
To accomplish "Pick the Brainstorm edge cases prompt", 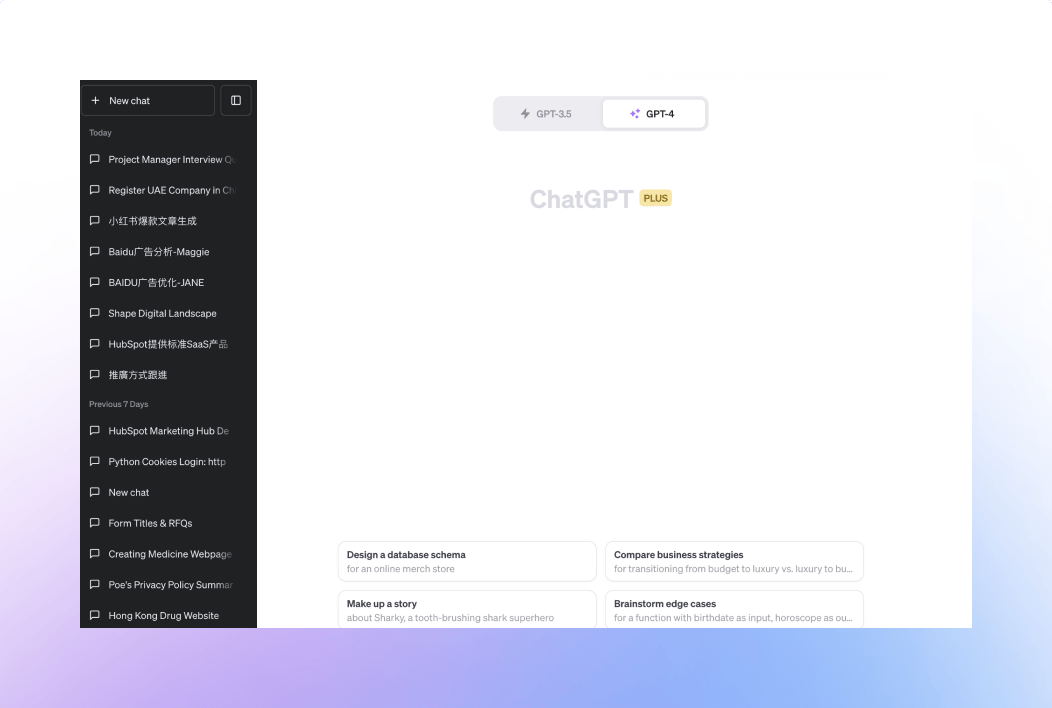I will click(734, 609).
